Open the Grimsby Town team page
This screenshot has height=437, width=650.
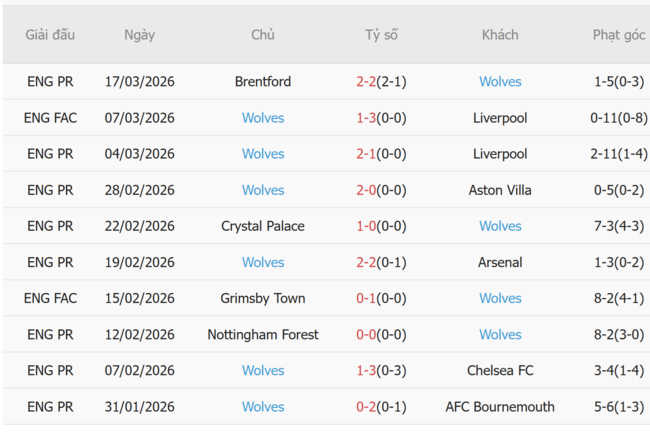263,298
